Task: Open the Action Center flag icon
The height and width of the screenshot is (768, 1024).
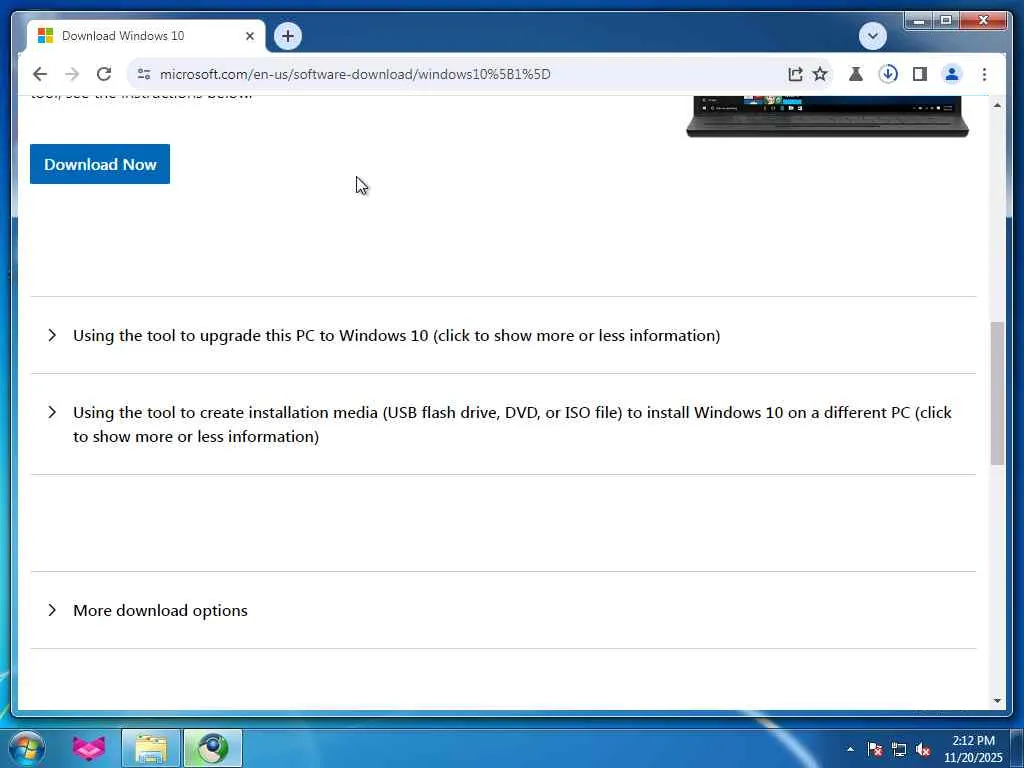Action: pos(874,749)
